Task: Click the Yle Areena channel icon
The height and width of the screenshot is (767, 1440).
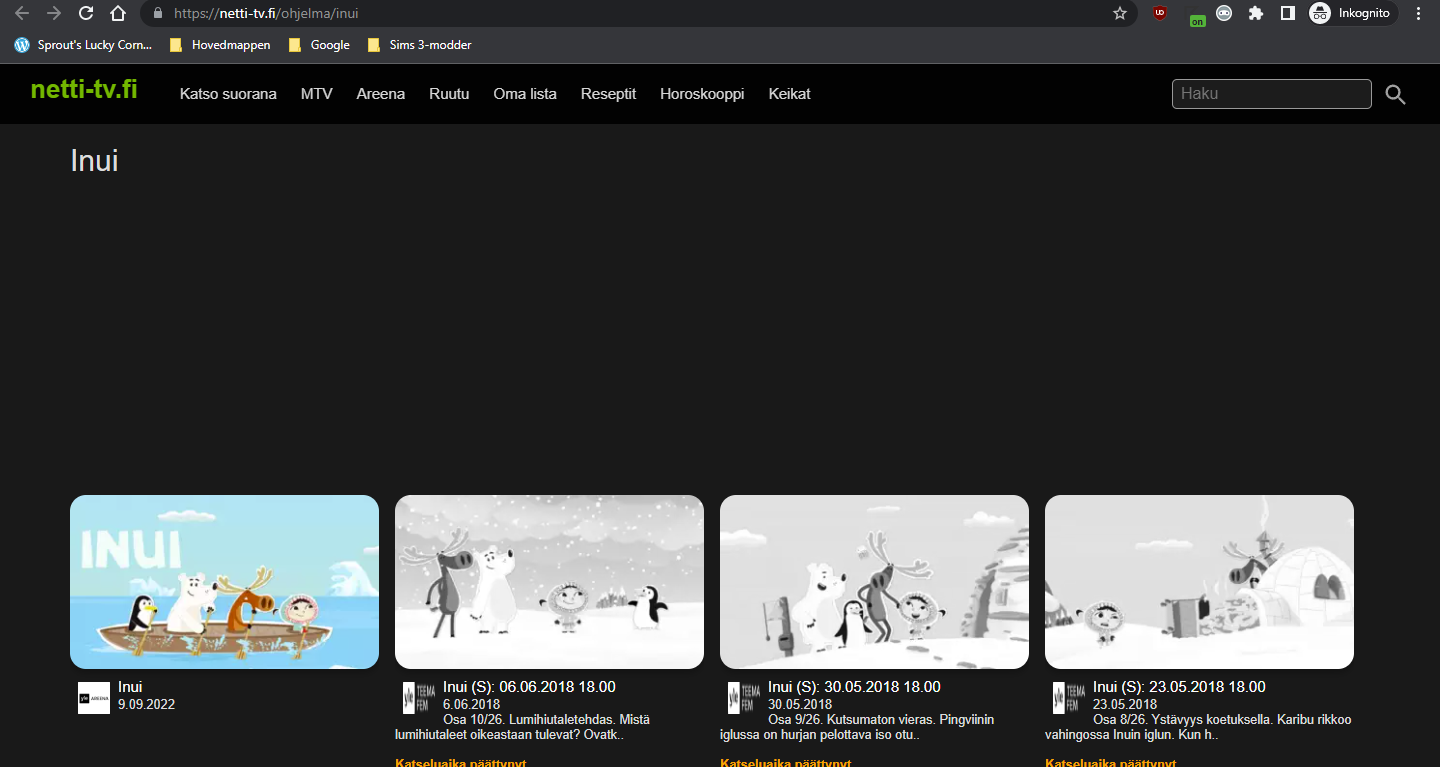Action: pyautogui.click(x=93, y=697)
